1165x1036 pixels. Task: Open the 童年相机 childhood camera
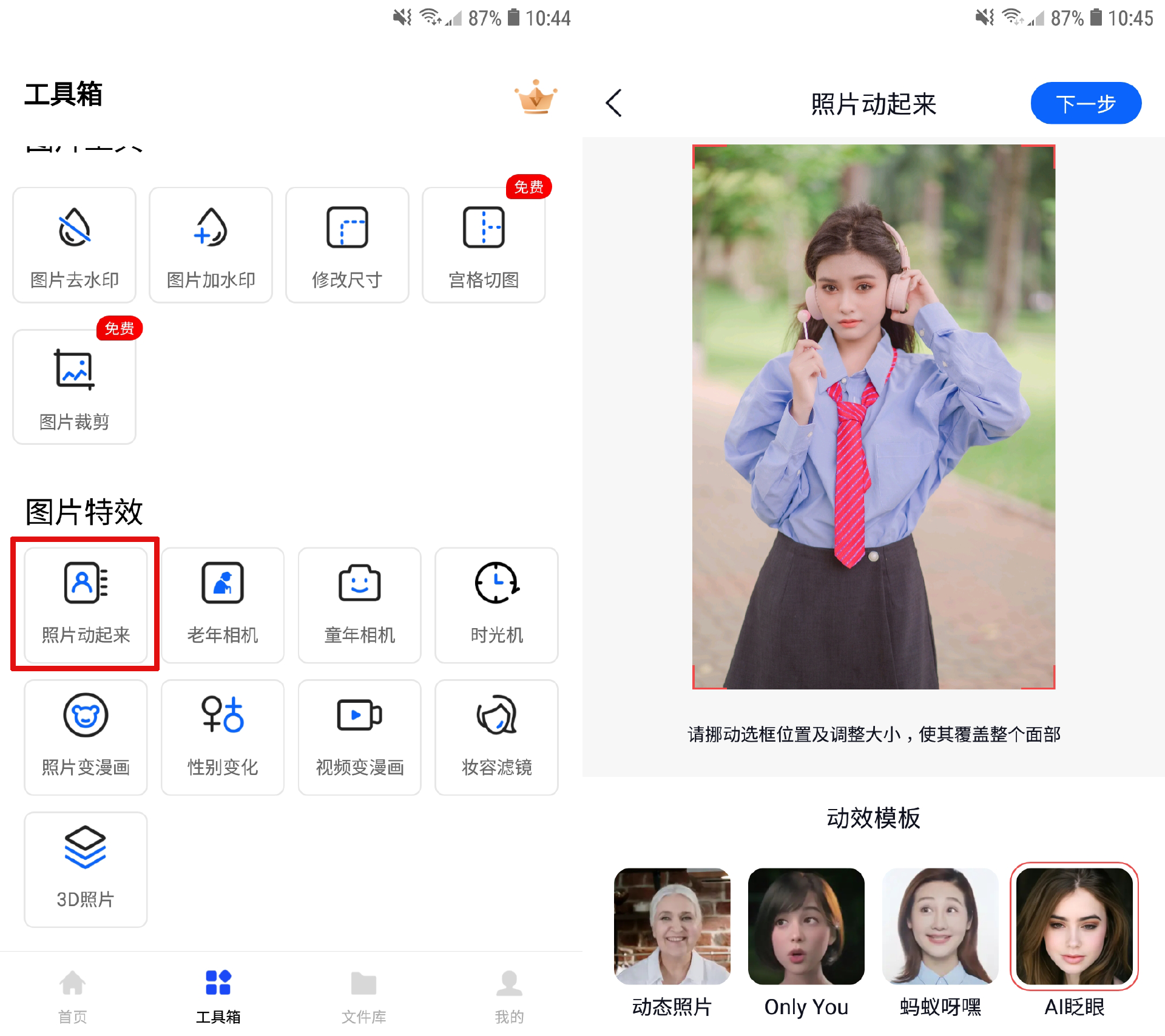[x=360, y=605]
